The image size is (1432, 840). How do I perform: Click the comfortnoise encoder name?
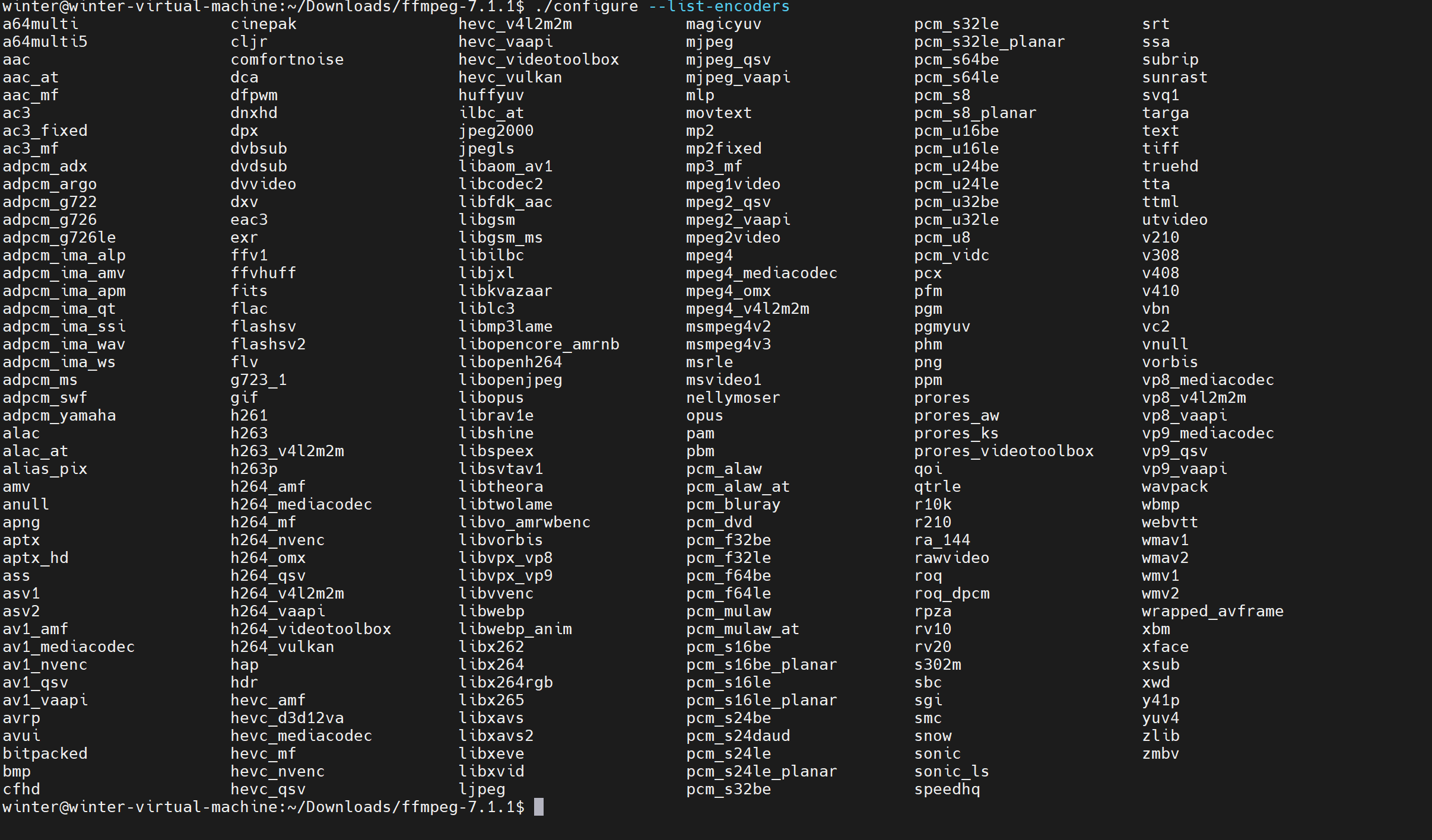(287, 60)
